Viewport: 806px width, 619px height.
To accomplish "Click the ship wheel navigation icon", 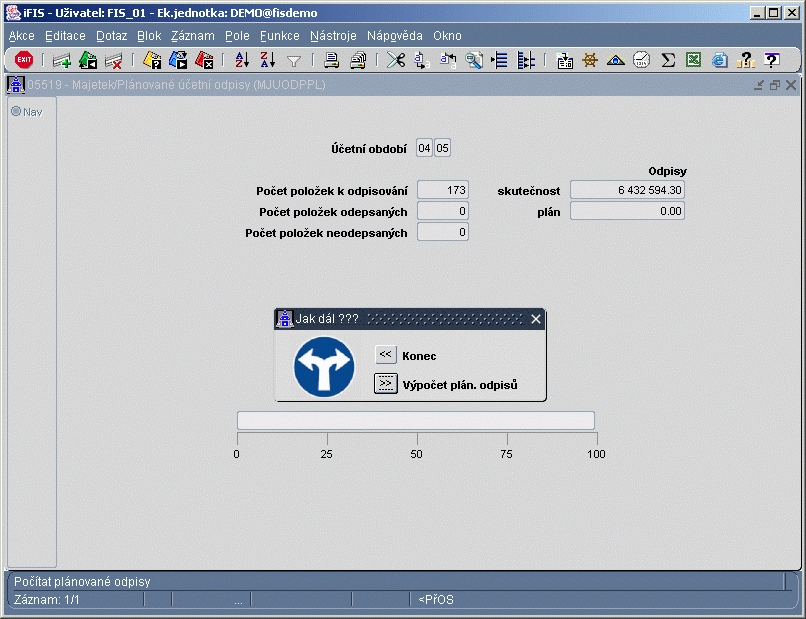I will [x=590, y=61].
